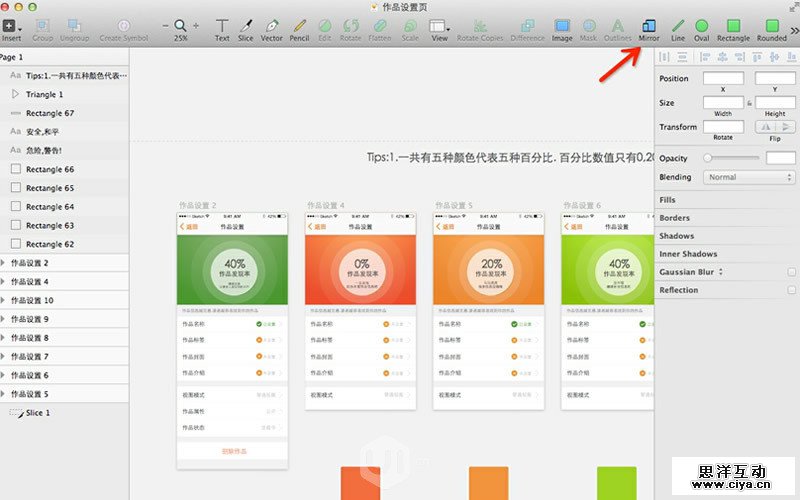The width and height of the screenshot is (800, 500).
Task: Click the Create Symbol icon
Action: (x=123, y=26)
